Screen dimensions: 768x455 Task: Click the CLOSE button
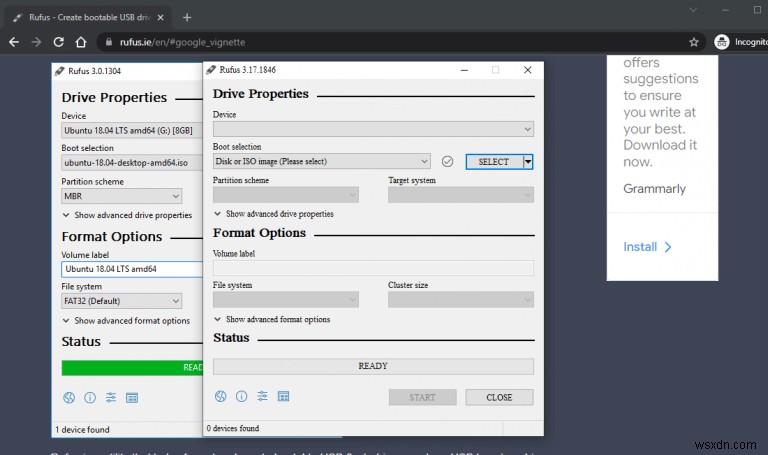pyautogui.click(x=499, y=397)
